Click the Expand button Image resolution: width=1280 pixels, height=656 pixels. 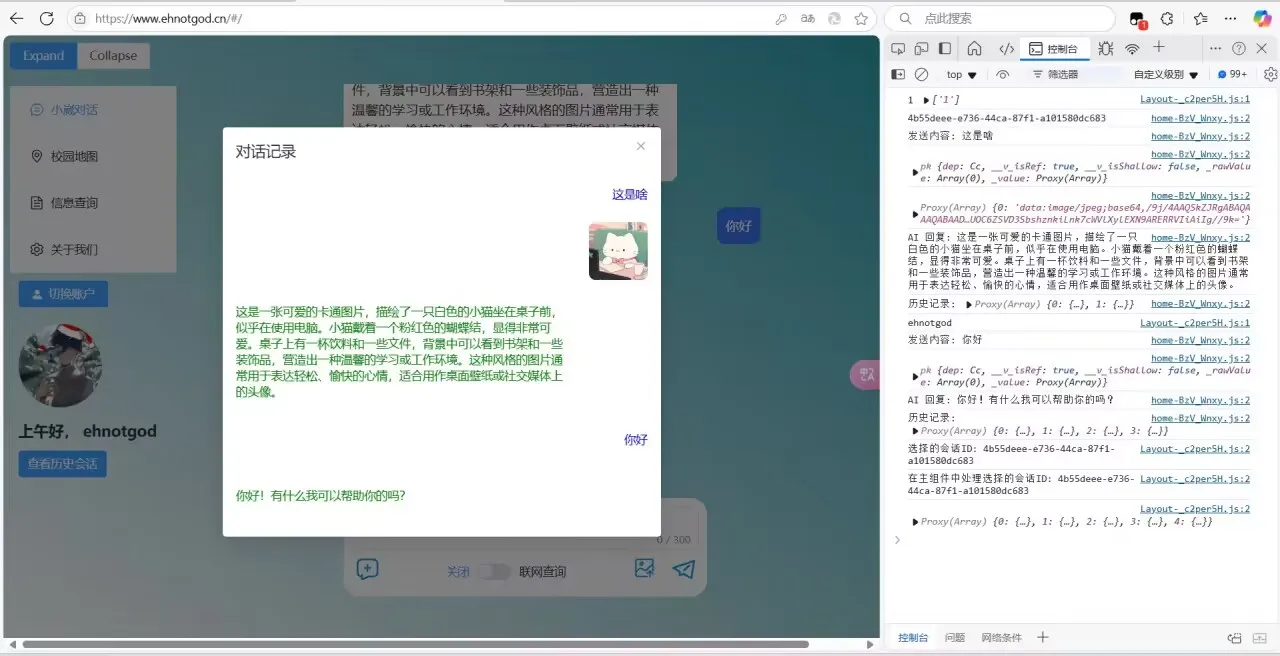click(43, 56)
